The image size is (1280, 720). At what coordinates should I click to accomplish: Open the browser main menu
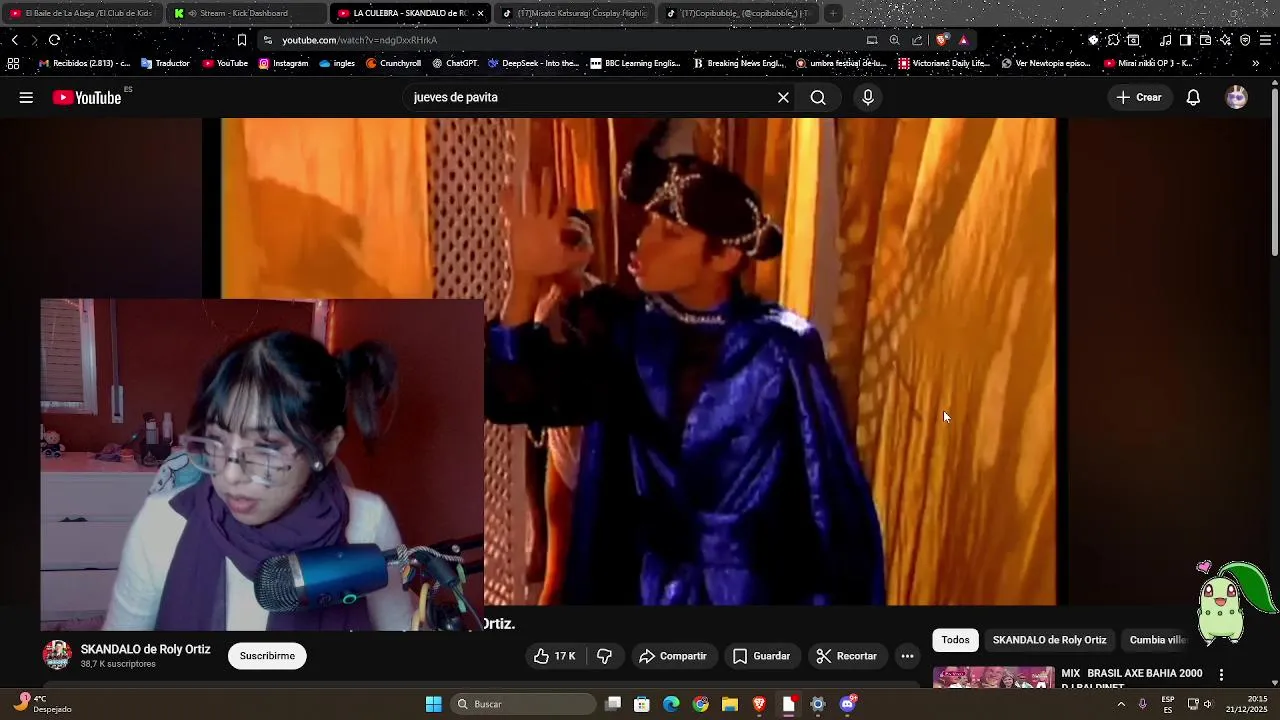(x=1265, y=40)
